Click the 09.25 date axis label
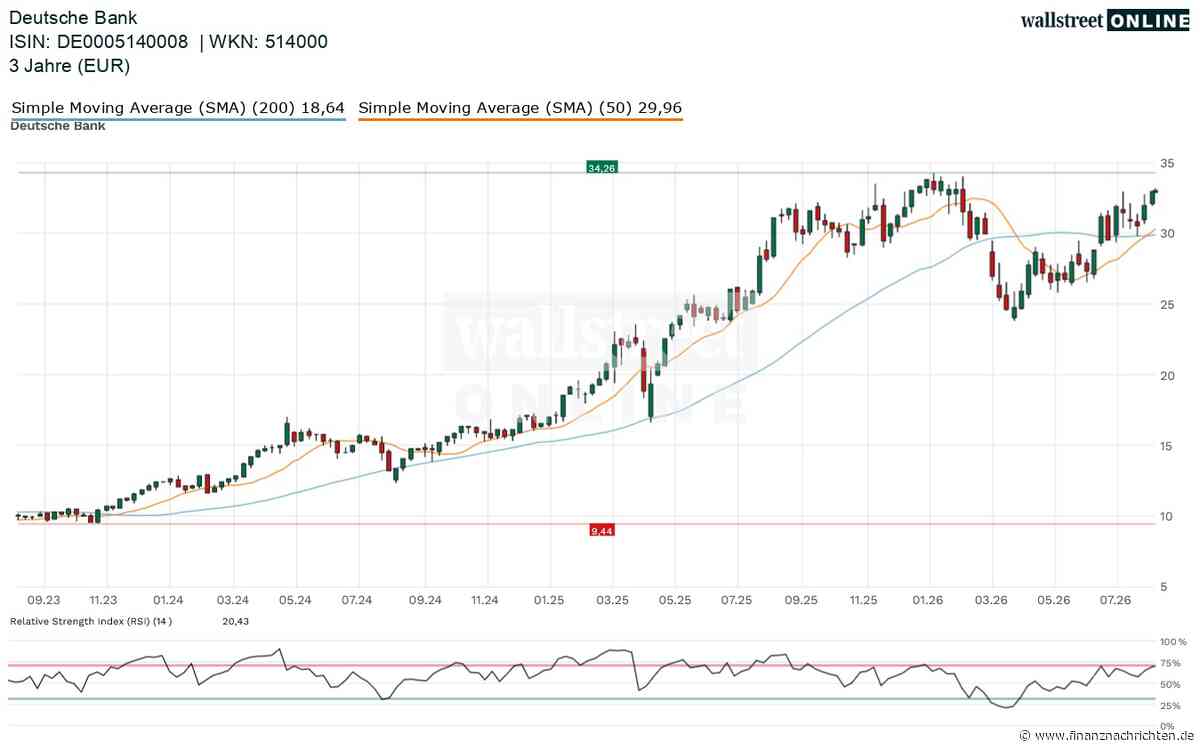 800,600
